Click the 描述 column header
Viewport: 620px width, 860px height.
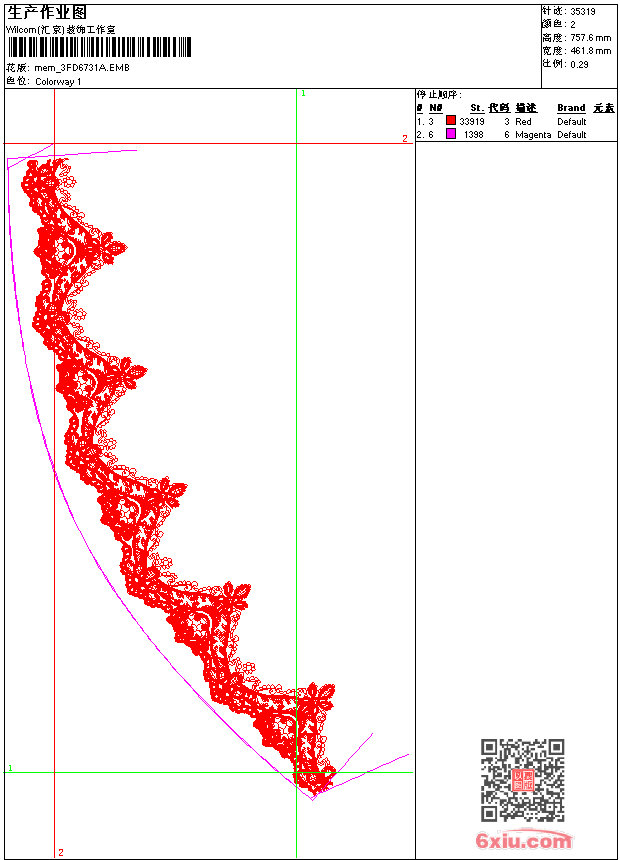coord(526,108)
